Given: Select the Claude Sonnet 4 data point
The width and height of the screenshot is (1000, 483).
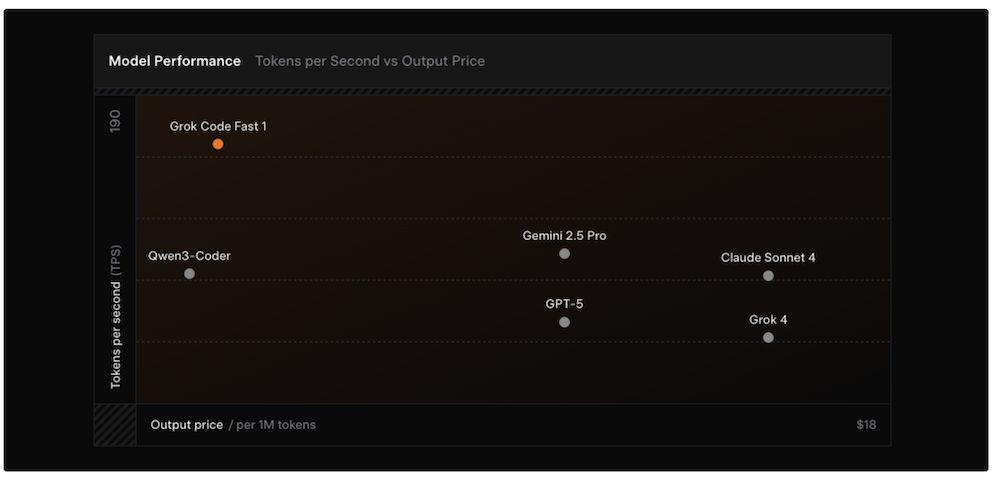Looking at the screenshot, I should point(768,276).
